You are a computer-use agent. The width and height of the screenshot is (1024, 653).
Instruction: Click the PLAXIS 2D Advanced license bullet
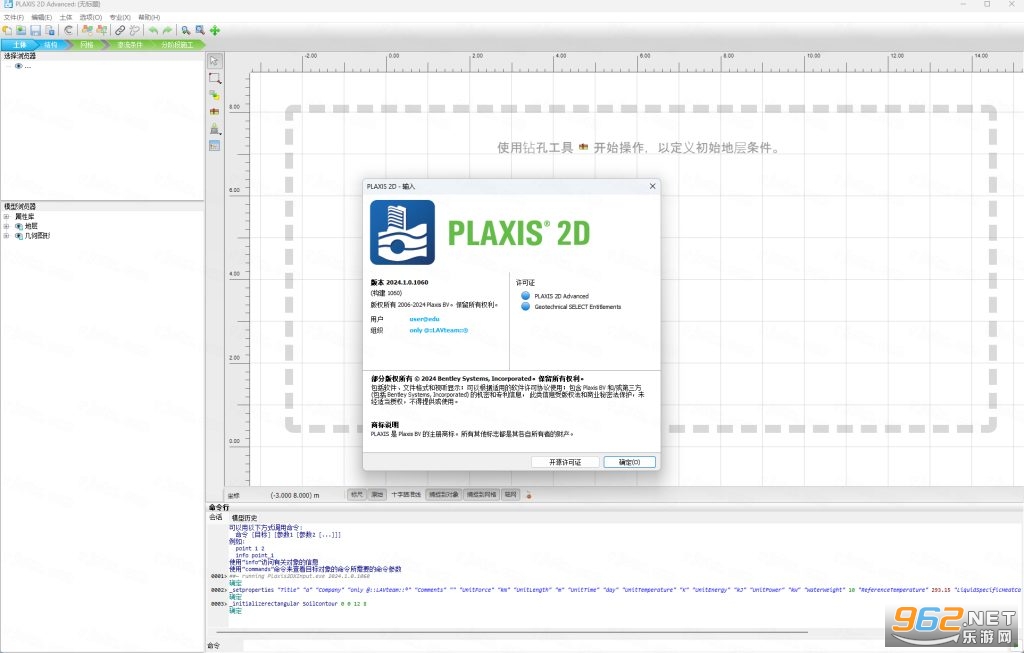pyautogui.click(x=525, y=296)
